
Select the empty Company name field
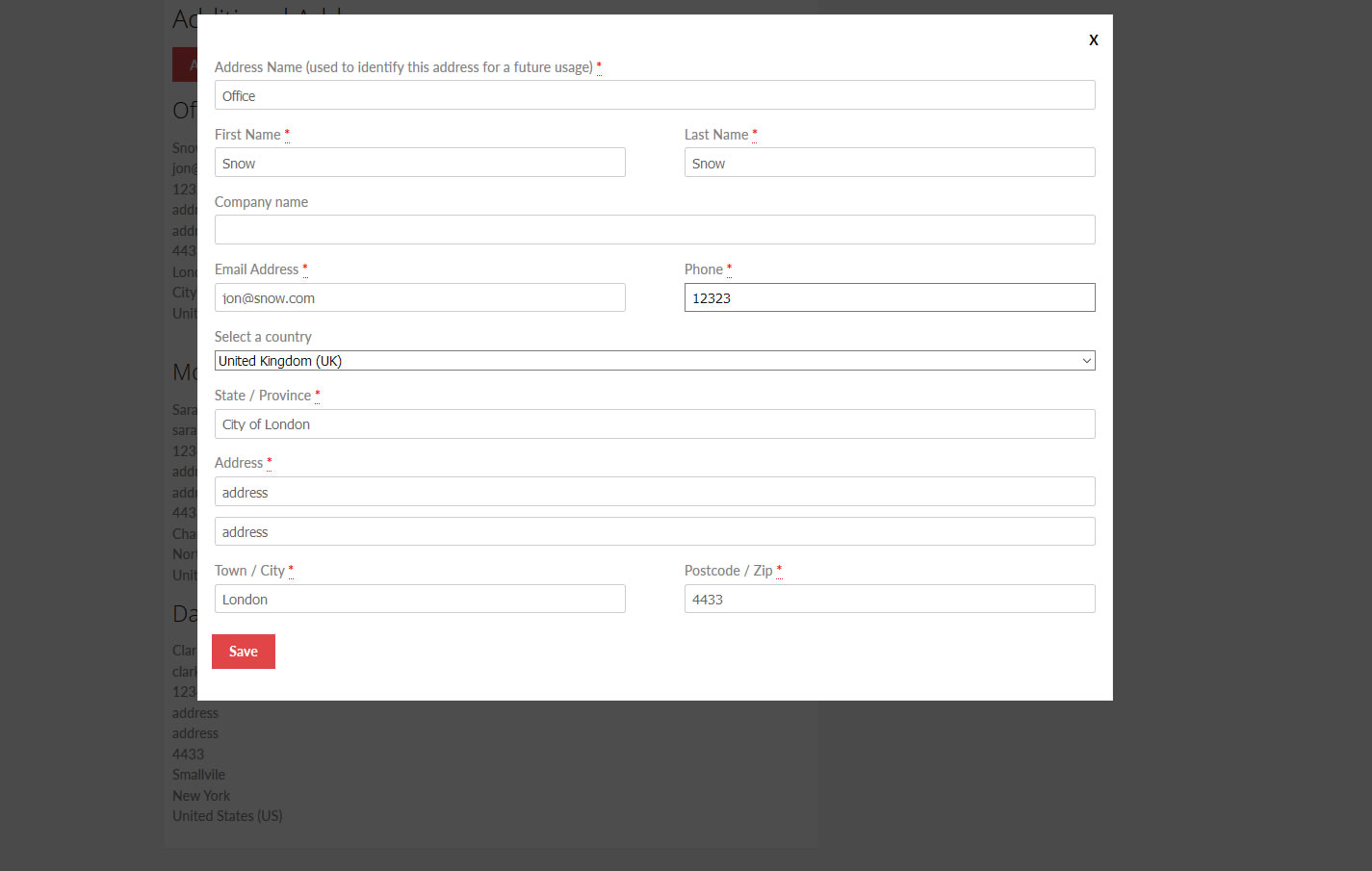654,230
